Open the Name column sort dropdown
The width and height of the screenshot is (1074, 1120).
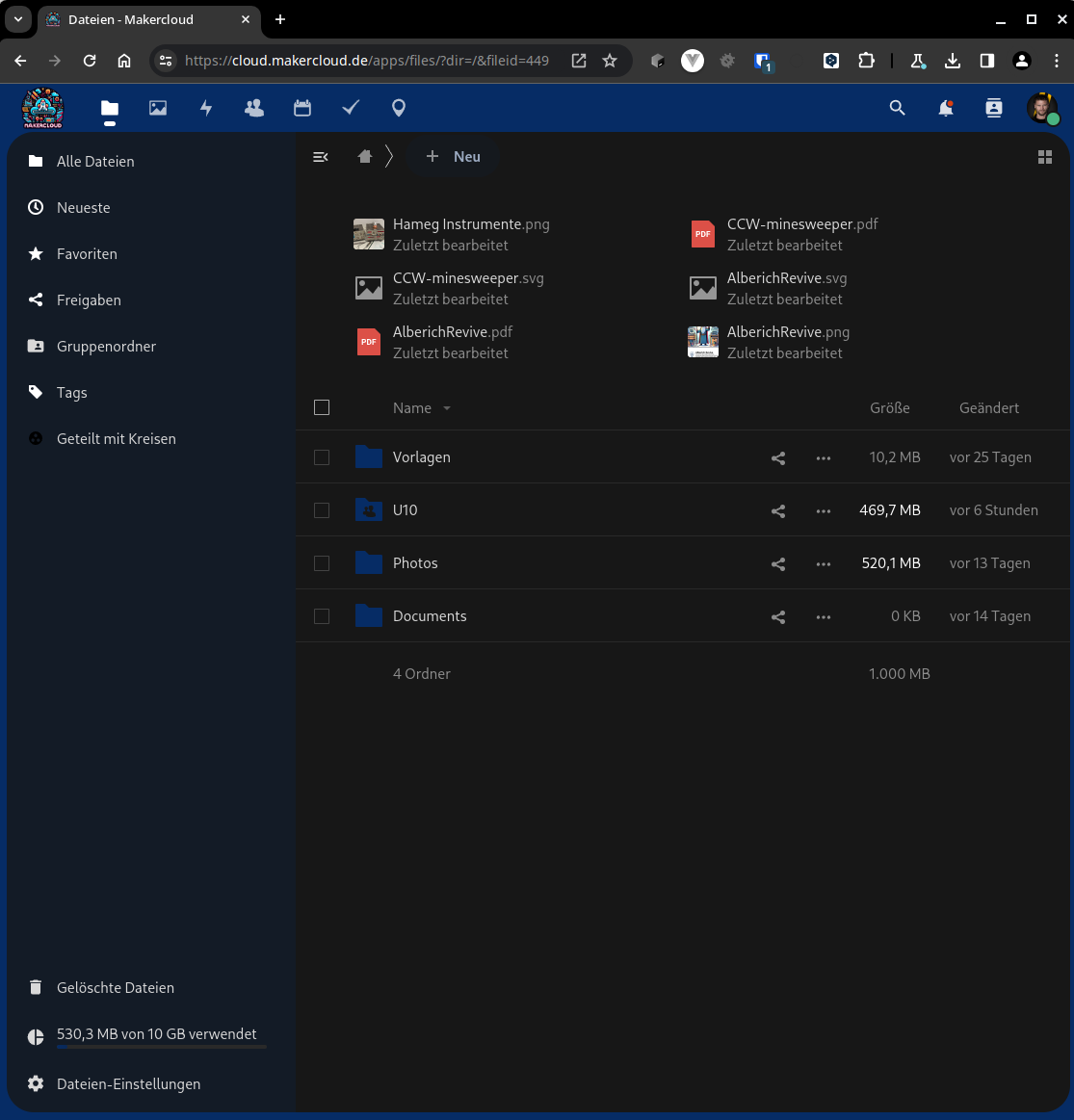tap(422, 407)
